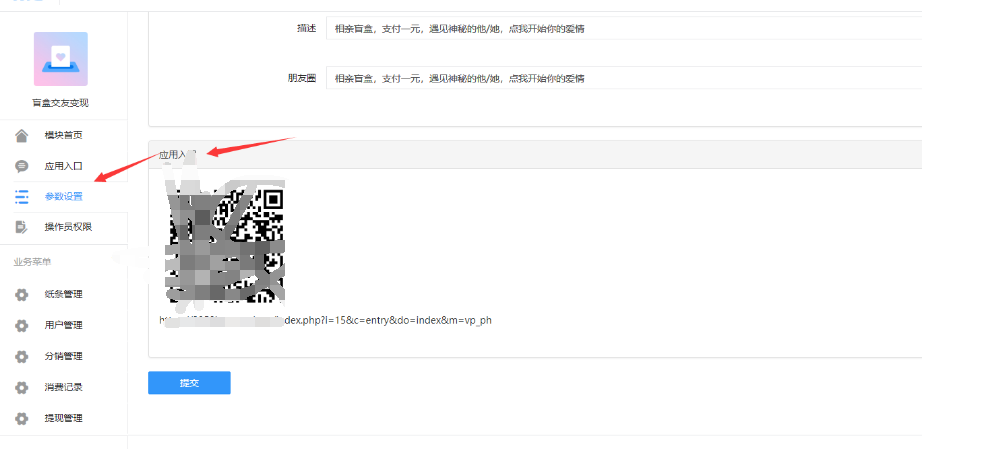This screenshot has width=983, height=449.
Task: Select the 参数设置 sidebar item
Action: coord(63,196)
